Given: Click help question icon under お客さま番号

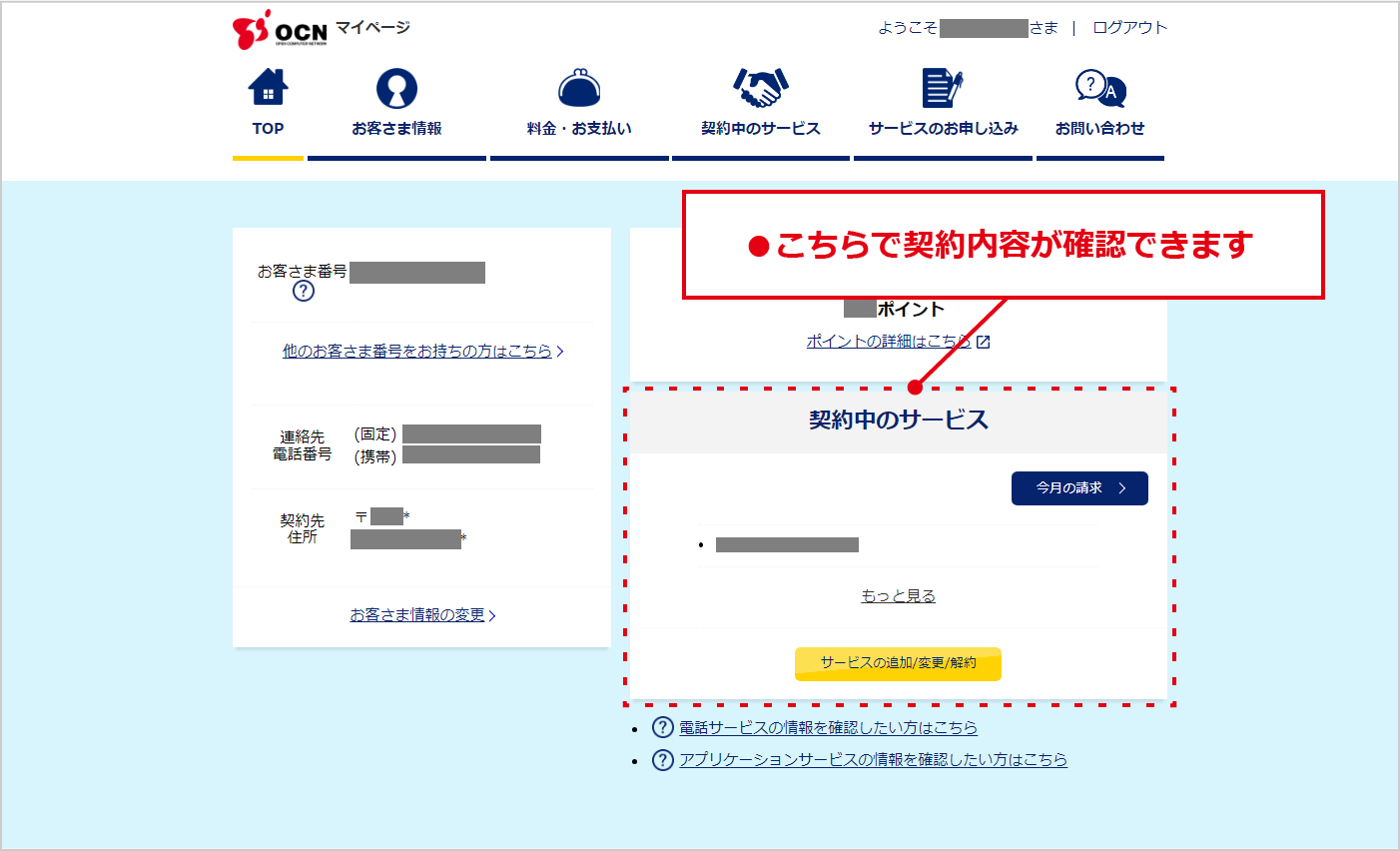Looking at the screenshot, I should click(x=304, y=291).
